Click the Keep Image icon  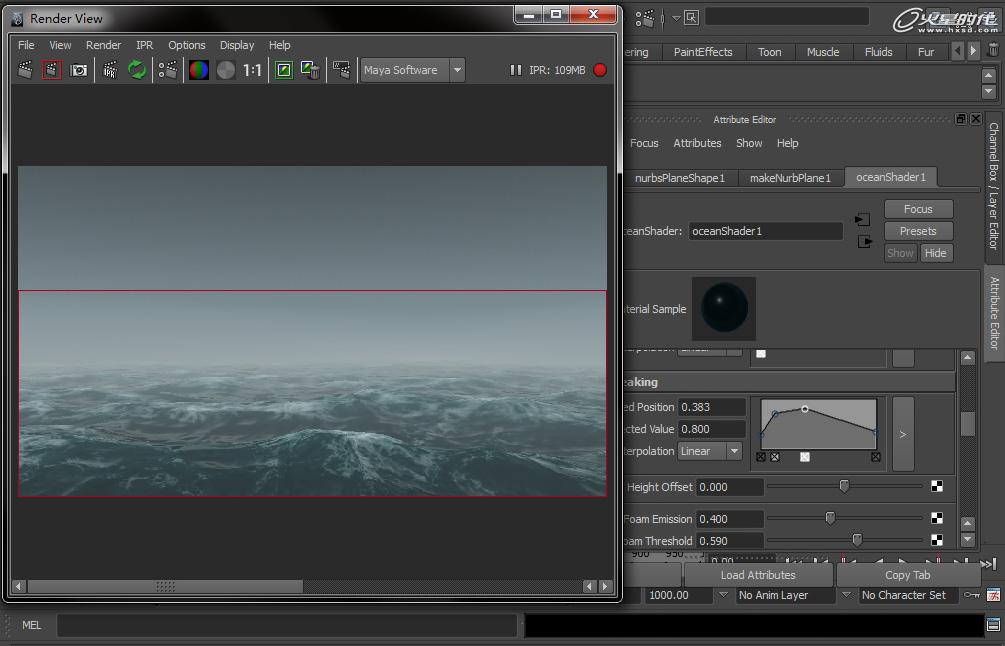(284, 70)
